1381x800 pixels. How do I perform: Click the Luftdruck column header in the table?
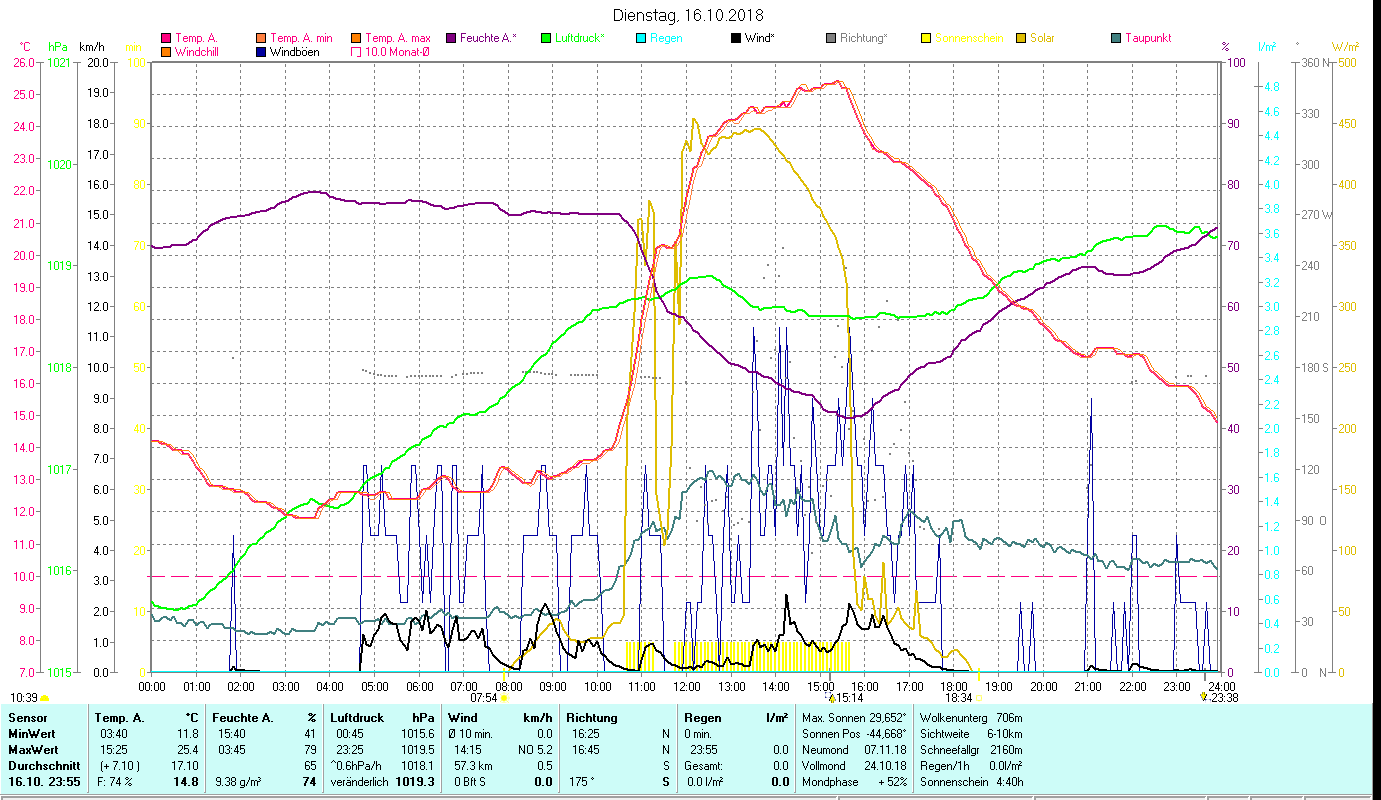click(357, 717)
